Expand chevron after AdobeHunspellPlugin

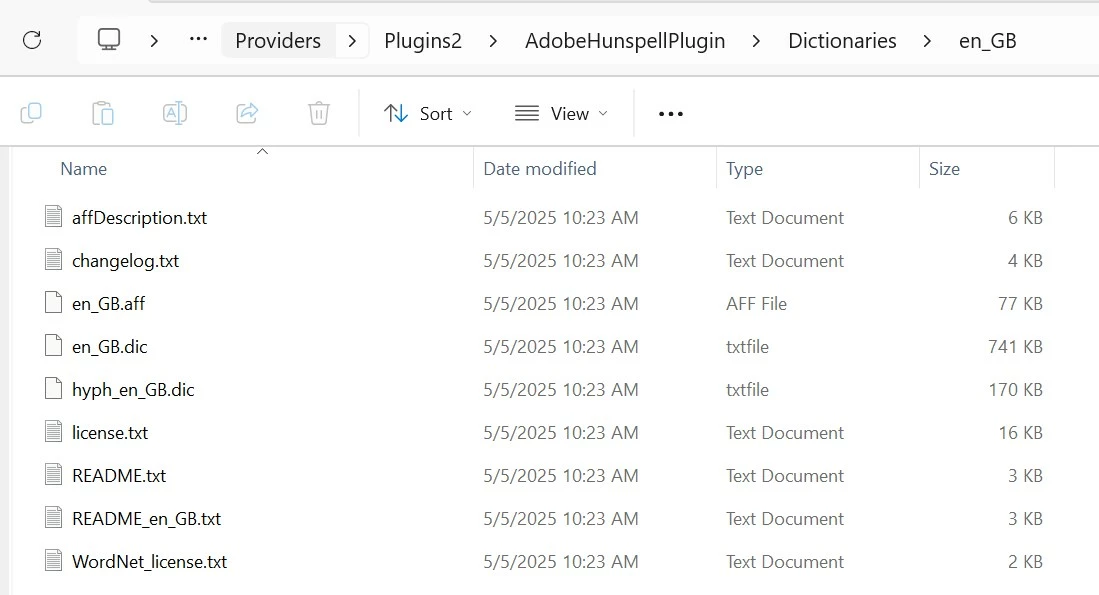coord(756,41)
